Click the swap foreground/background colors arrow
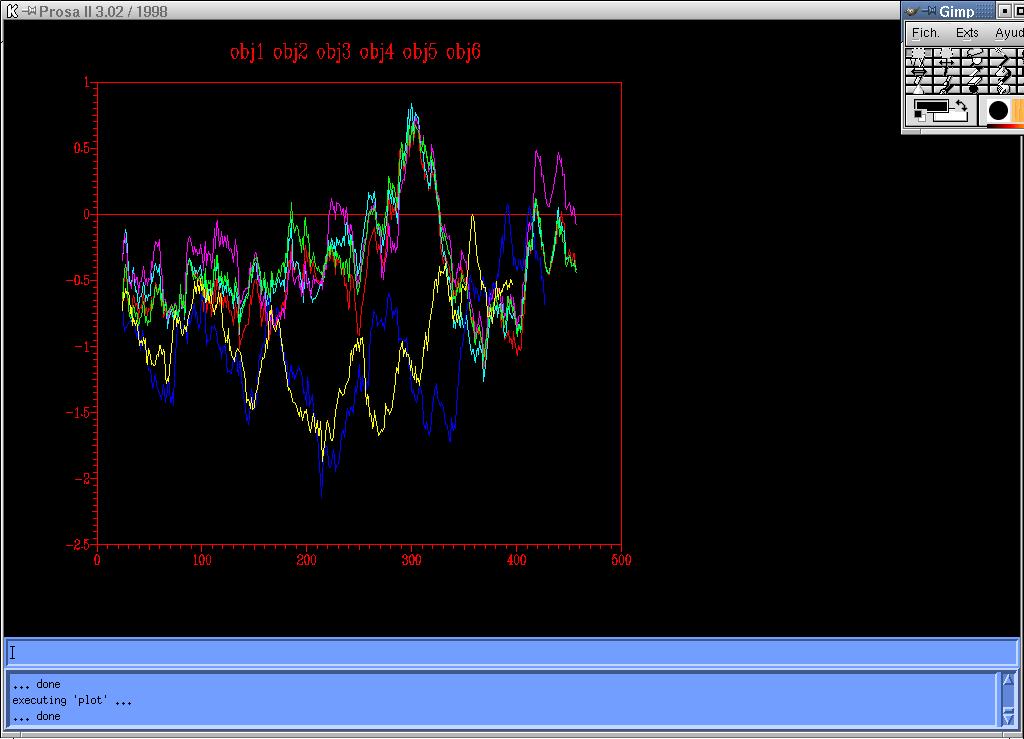The height and width of the screenshot is (739, 1024). pyautogui.click(x=963, y=105)
